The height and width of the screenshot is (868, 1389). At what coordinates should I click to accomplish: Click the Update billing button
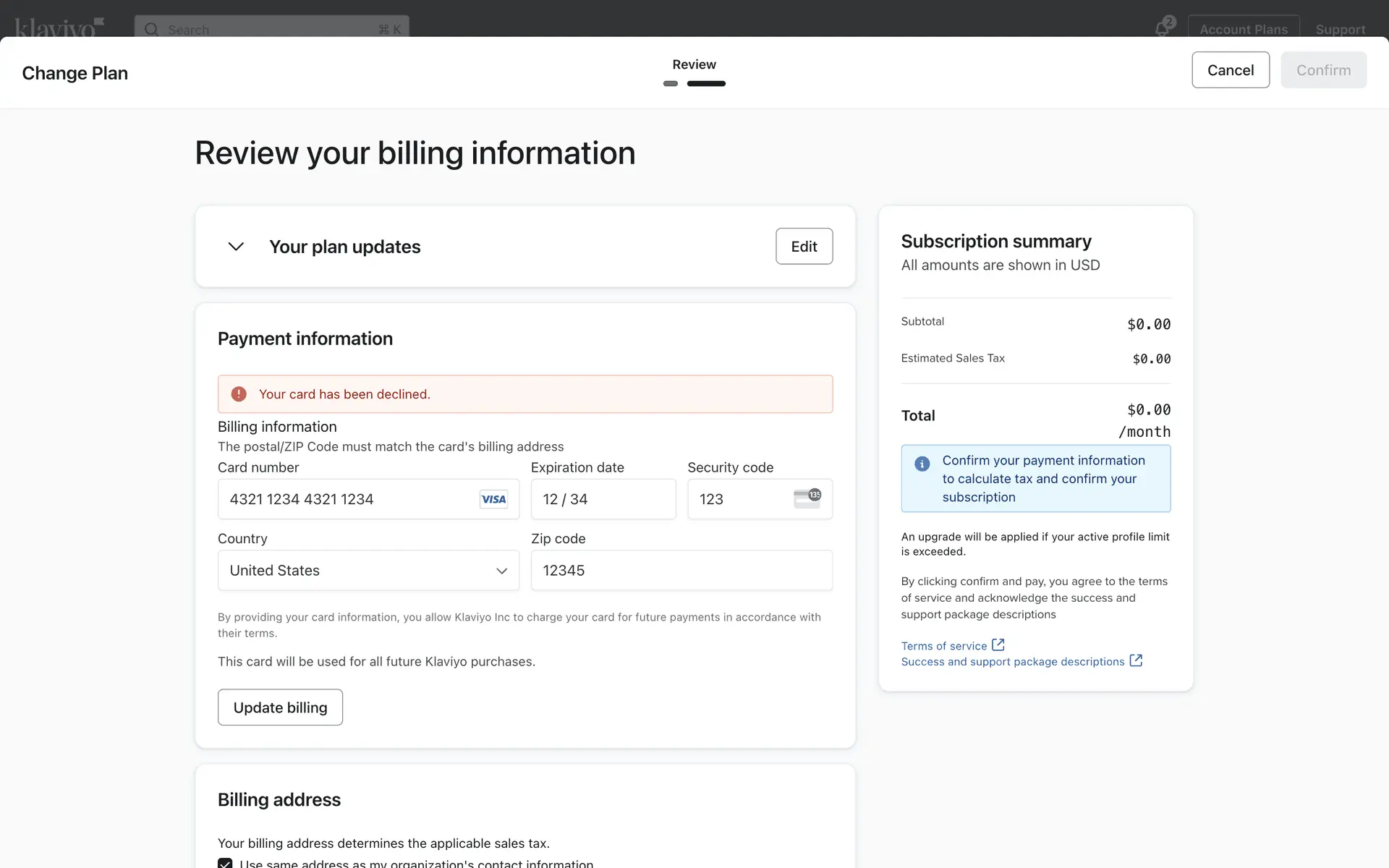click(x=280, y=707)
